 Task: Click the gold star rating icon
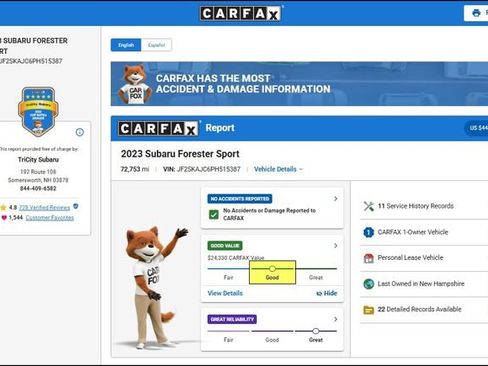tap(4, 208)
